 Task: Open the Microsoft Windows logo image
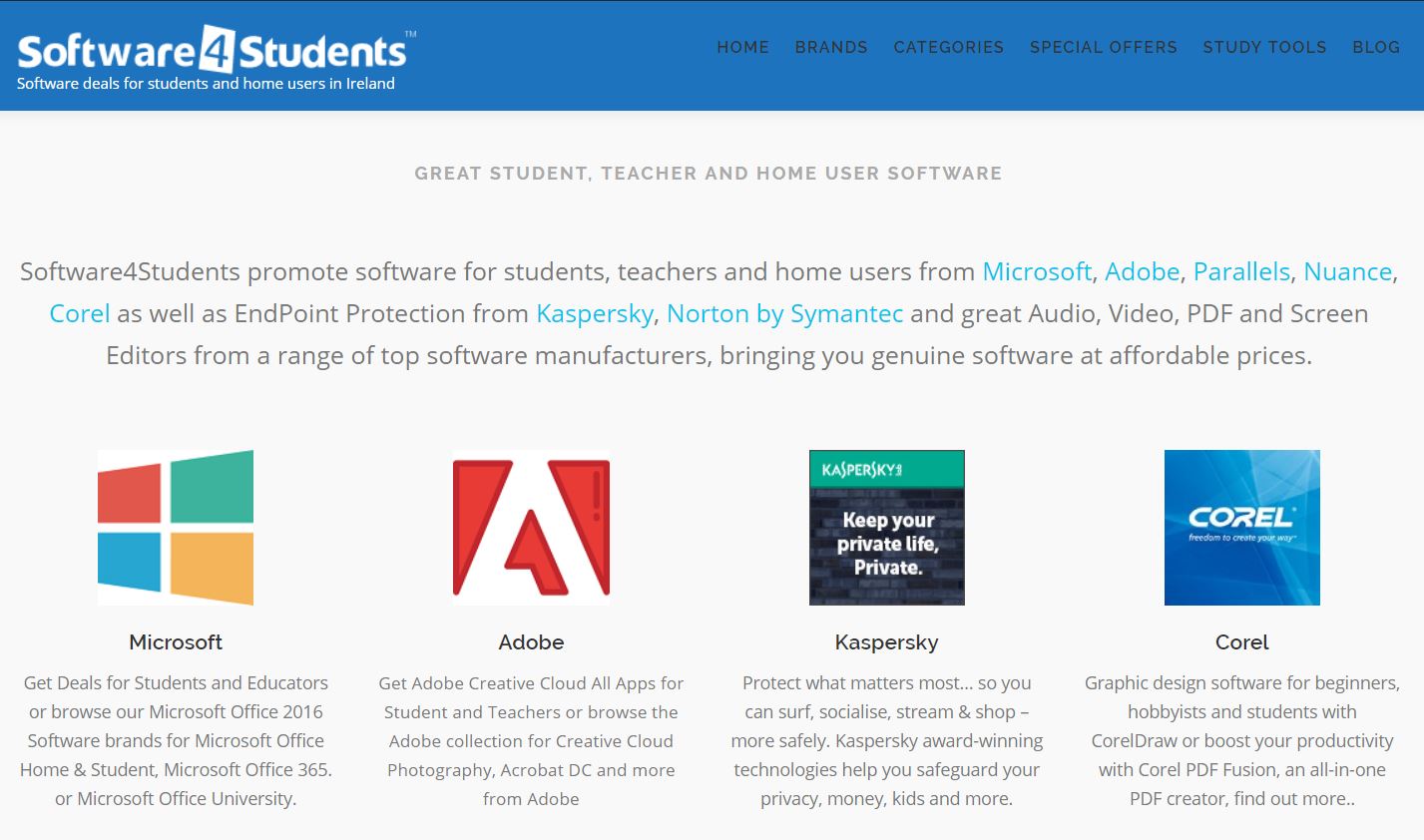coord(176,528)
